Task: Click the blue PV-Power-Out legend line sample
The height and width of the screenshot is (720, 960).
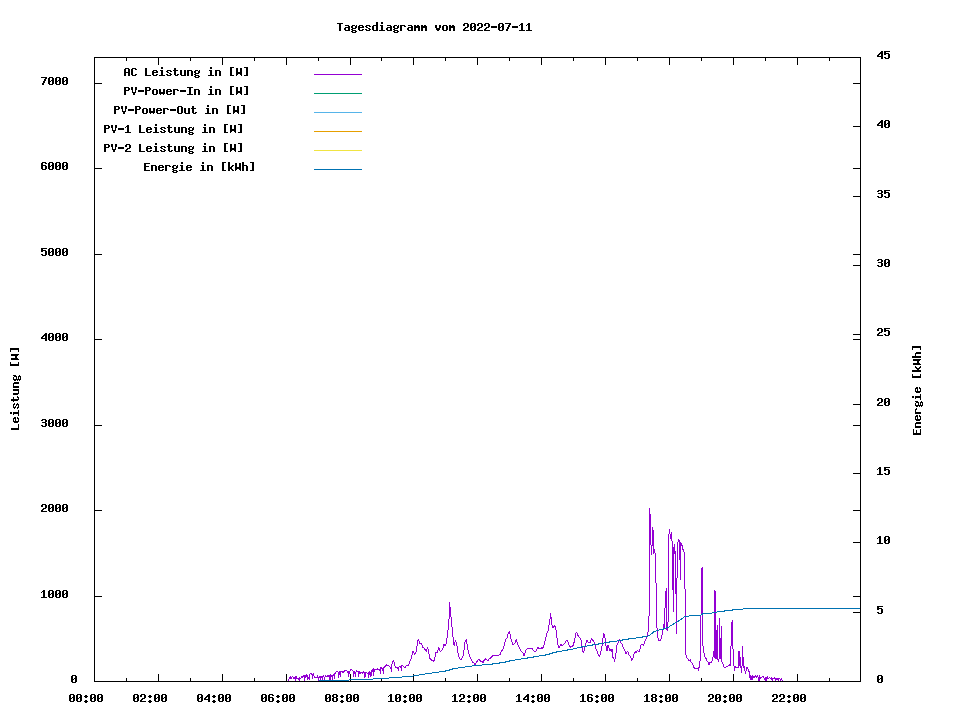Action: pos(337,112)
